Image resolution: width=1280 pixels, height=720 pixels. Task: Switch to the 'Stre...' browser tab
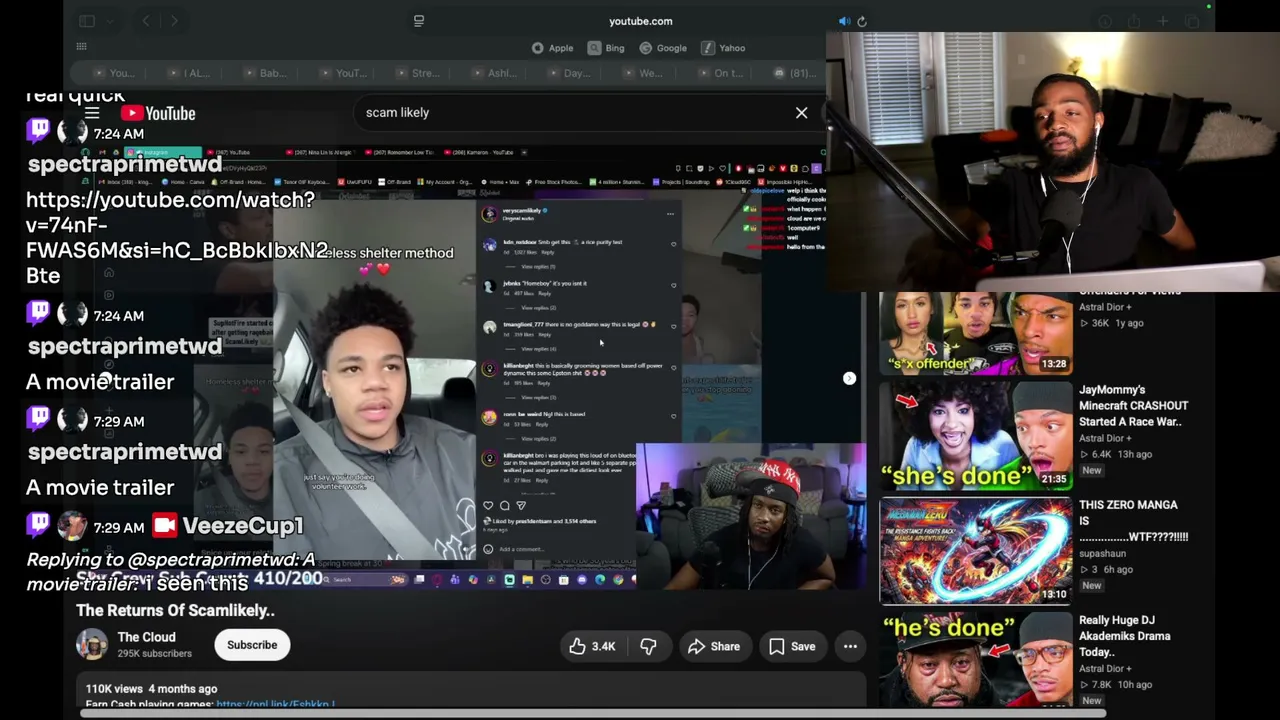coord(418,73)
